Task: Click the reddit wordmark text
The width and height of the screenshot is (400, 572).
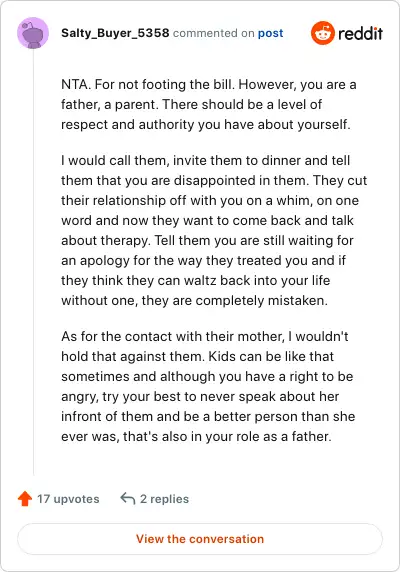Action: coord(360,34)
